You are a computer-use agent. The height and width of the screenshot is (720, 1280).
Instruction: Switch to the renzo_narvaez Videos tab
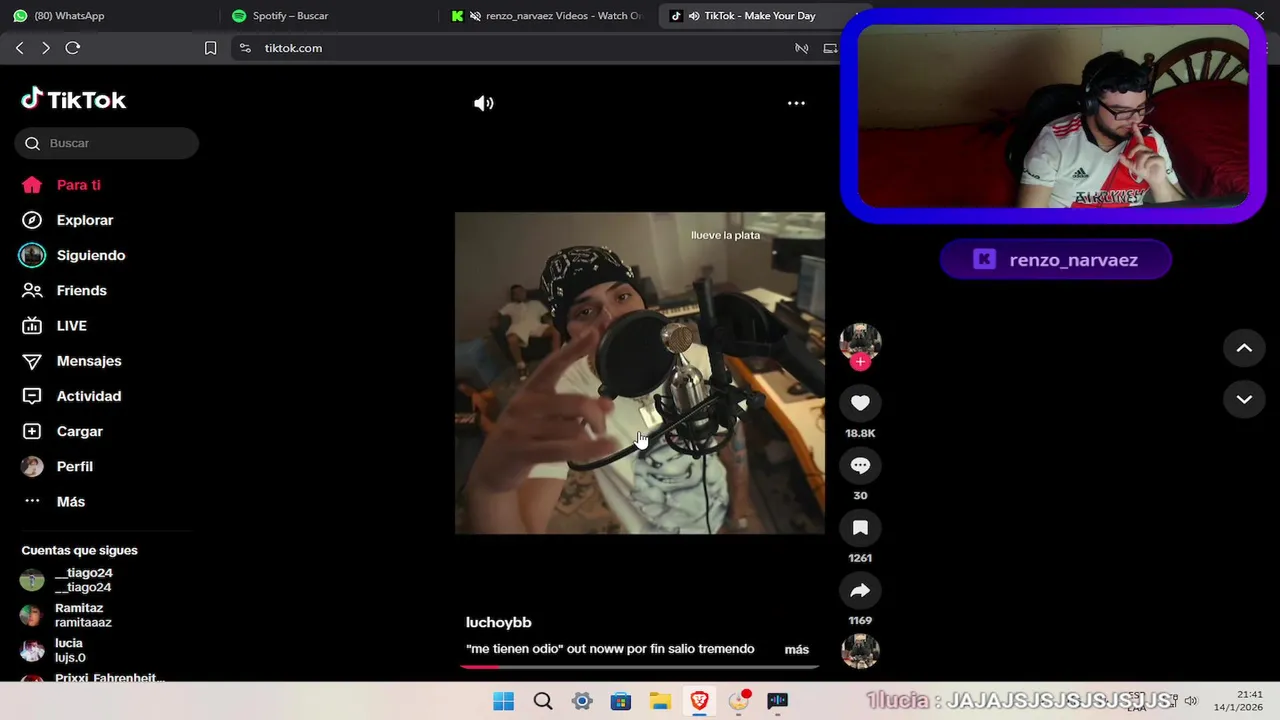click(548, 16)
